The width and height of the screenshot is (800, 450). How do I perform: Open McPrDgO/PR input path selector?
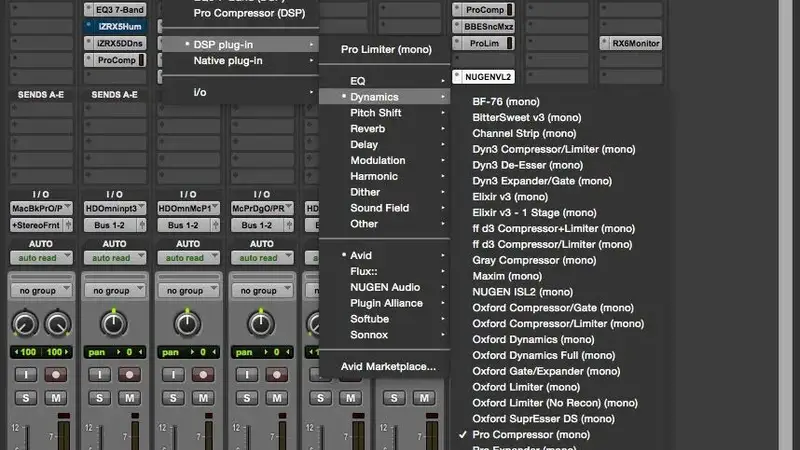pyautogui.click(x=262, y=208)
